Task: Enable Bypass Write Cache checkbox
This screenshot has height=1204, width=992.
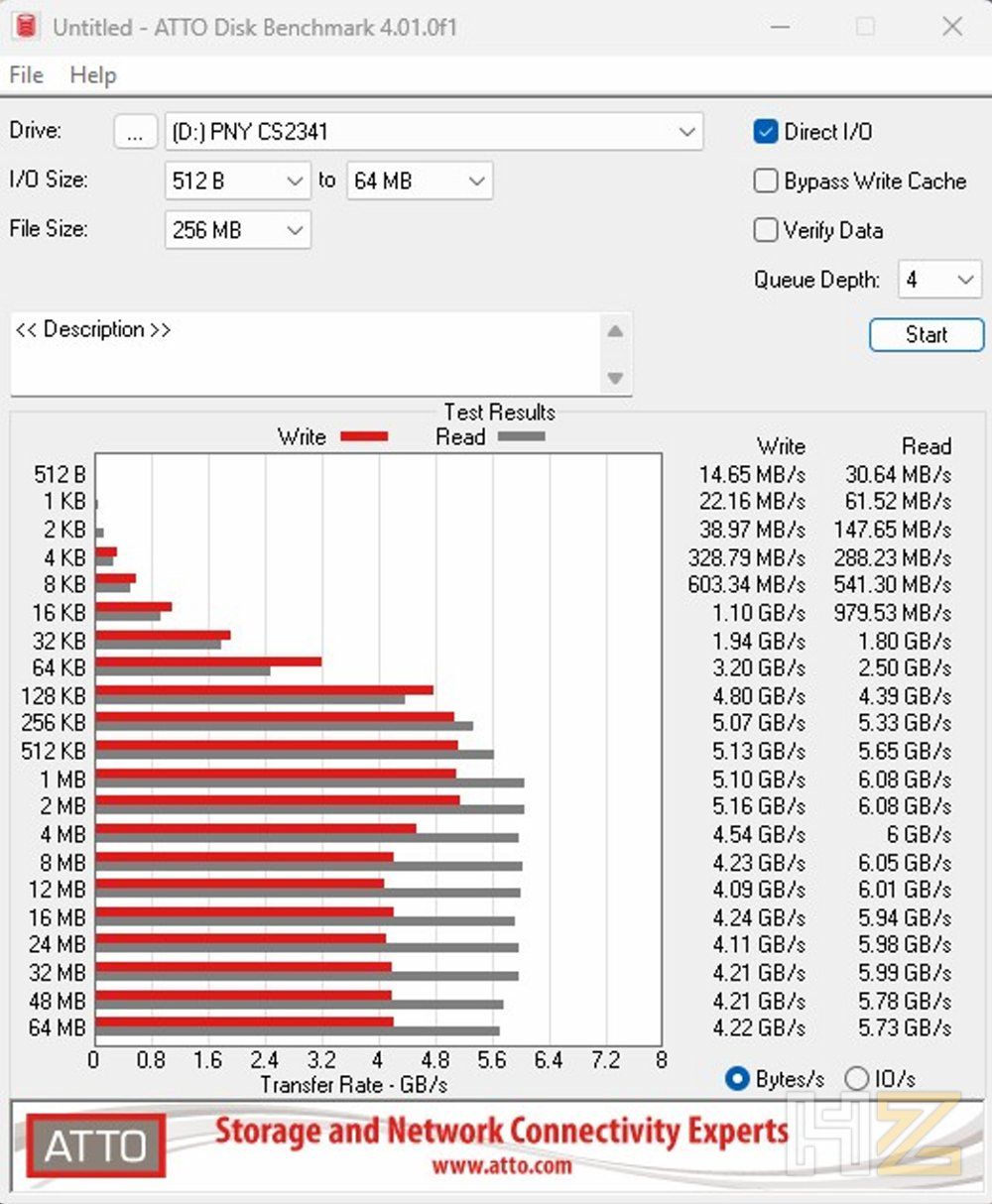Action: (766, 181)
